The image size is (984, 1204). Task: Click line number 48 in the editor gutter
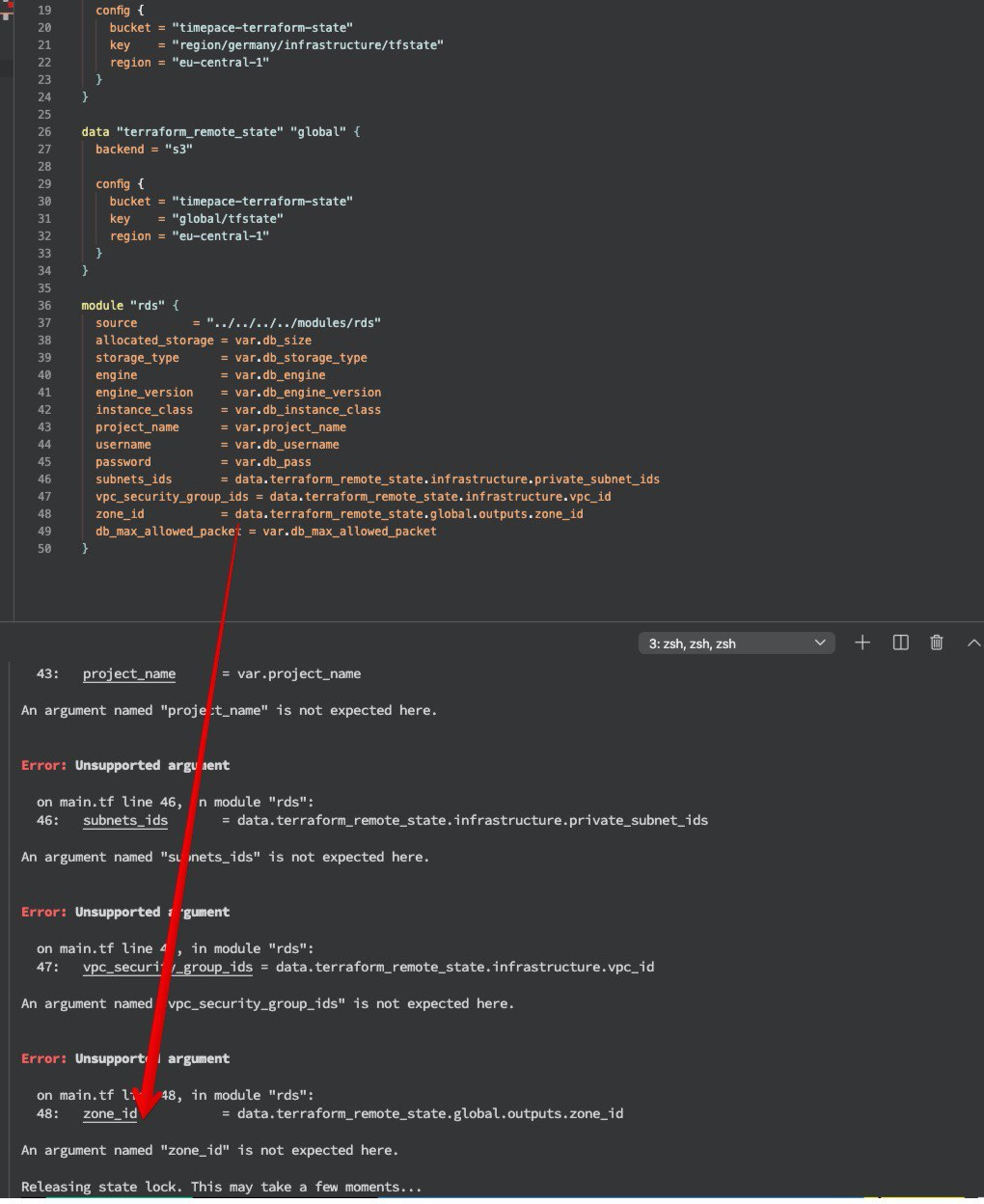(x=44, y=514)
